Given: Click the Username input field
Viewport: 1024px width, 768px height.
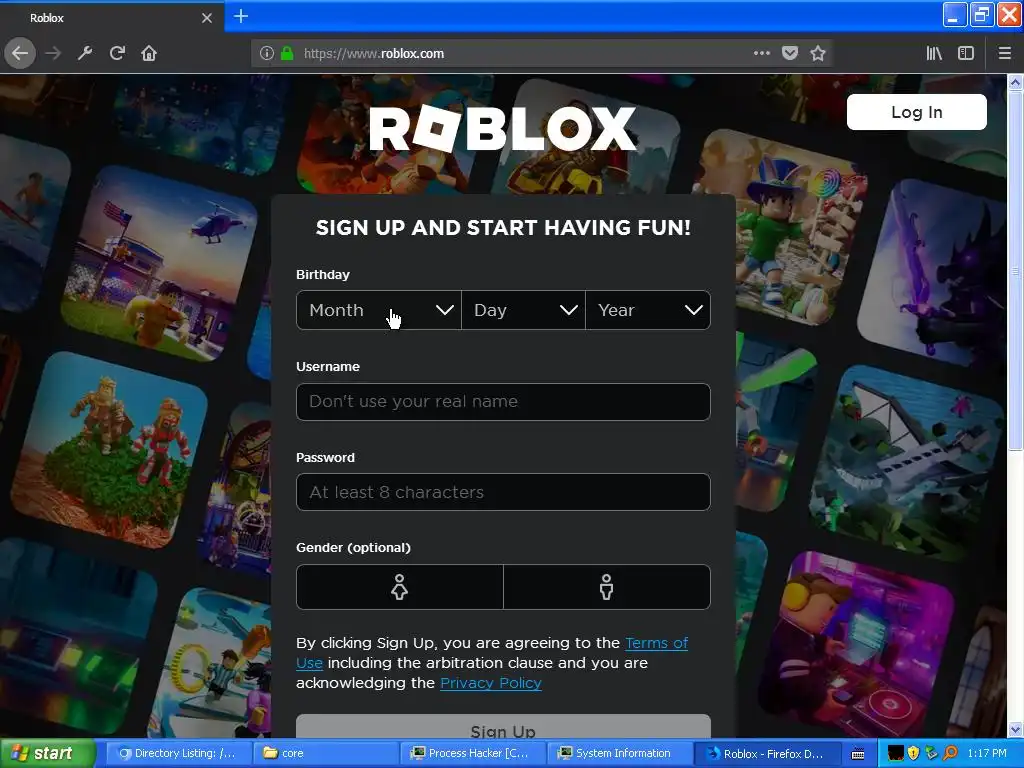Looking at the screenshot, I should pyautogui.click(x=503, y=402).
